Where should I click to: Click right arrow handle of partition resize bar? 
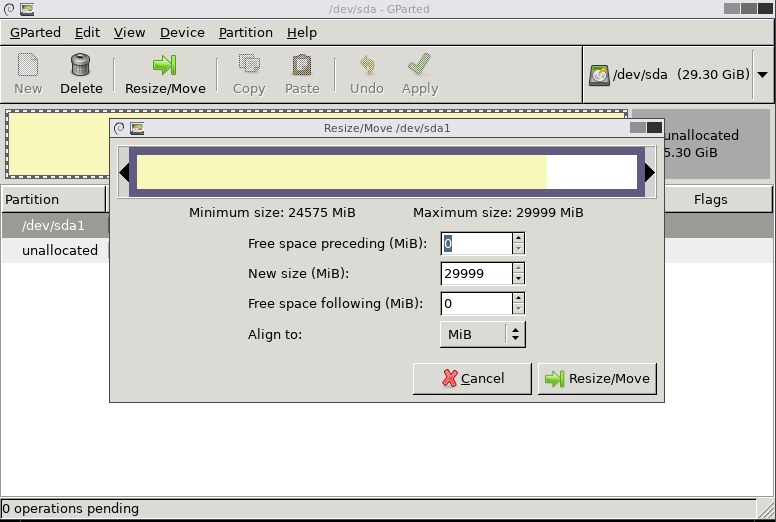[x=650, y=172]
